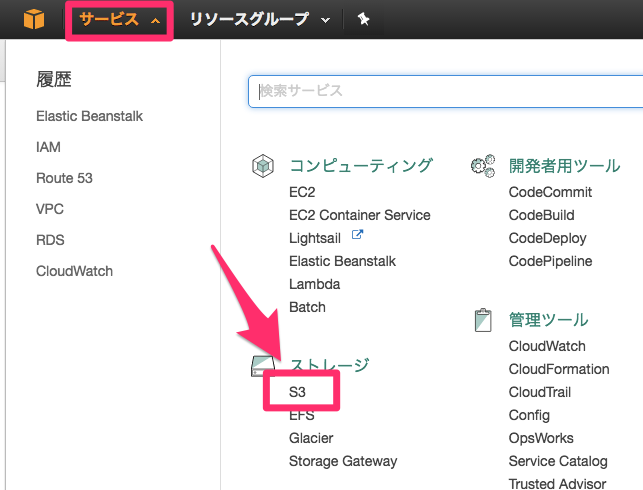Open Storage Gateway service
Viewport: 643px width, 490px height.
coord(343,461)
